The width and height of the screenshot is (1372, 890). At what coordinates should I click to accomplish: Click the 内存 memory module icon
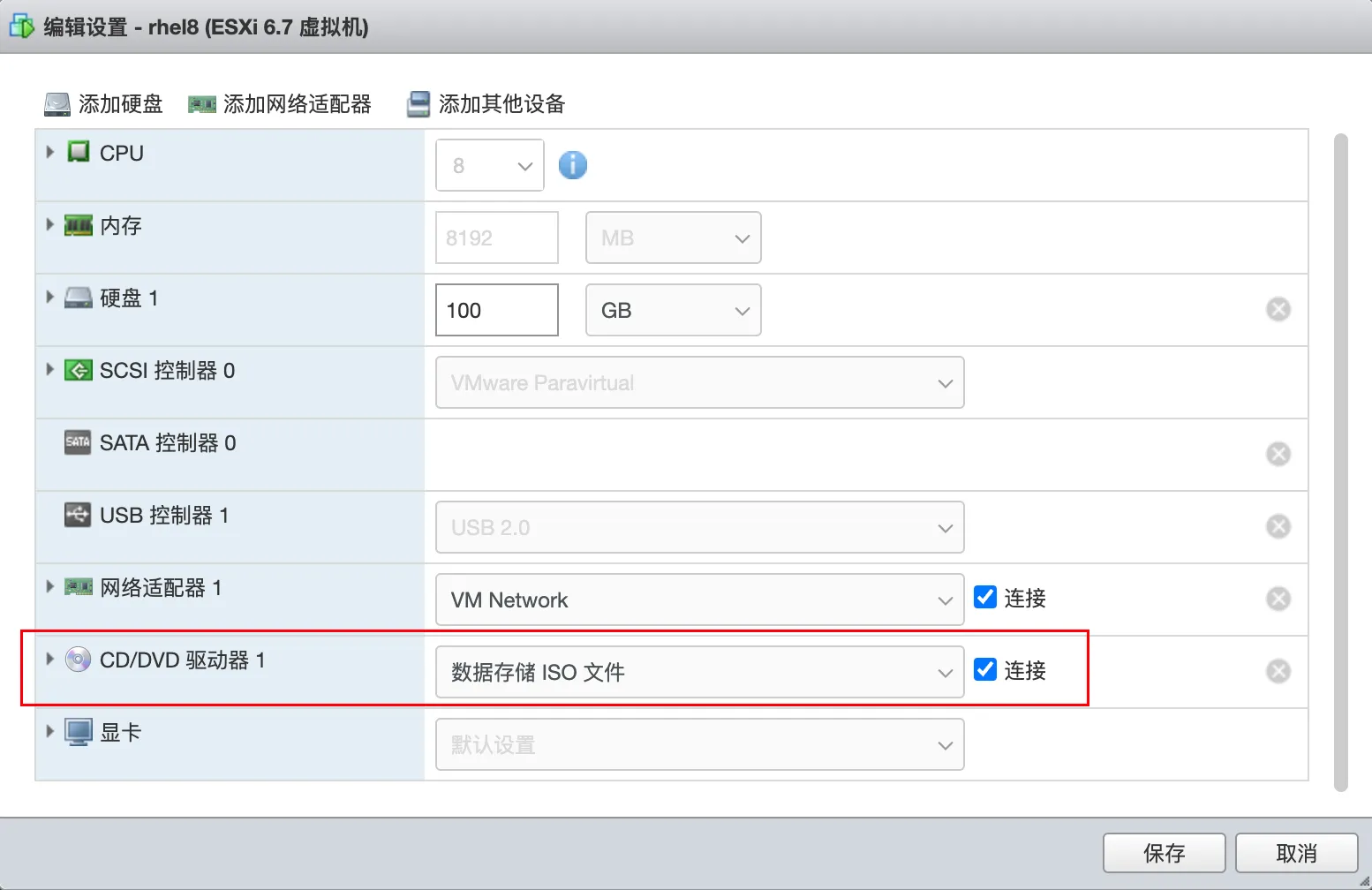[x=79, y=225]
